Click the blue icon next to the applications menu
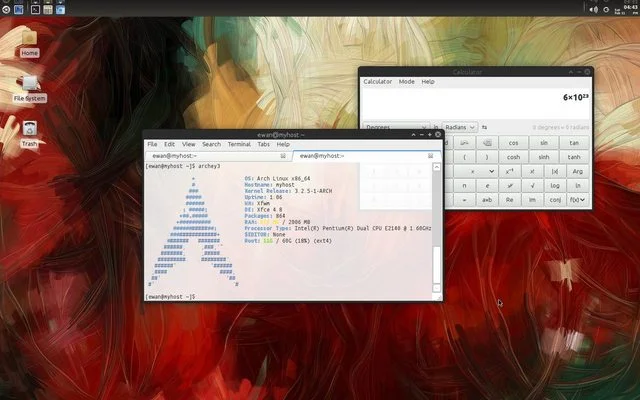640x400 pixels. click(x=18, y=9)
